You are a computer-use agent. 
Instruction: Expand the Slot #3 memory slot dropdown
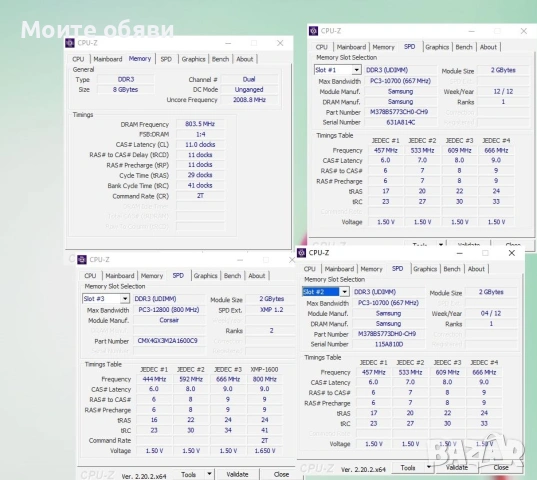click(125, 299)
